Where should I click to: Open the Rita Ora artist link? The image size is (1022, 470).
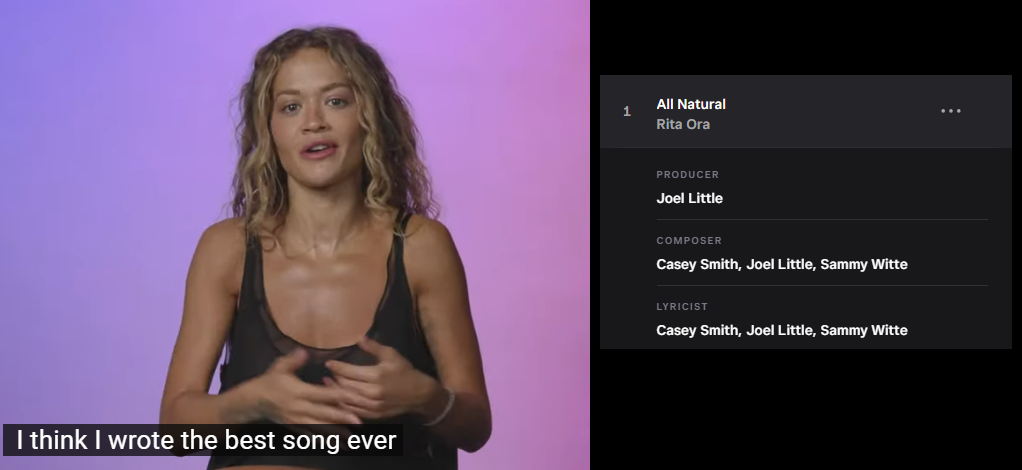pos(683,124)
